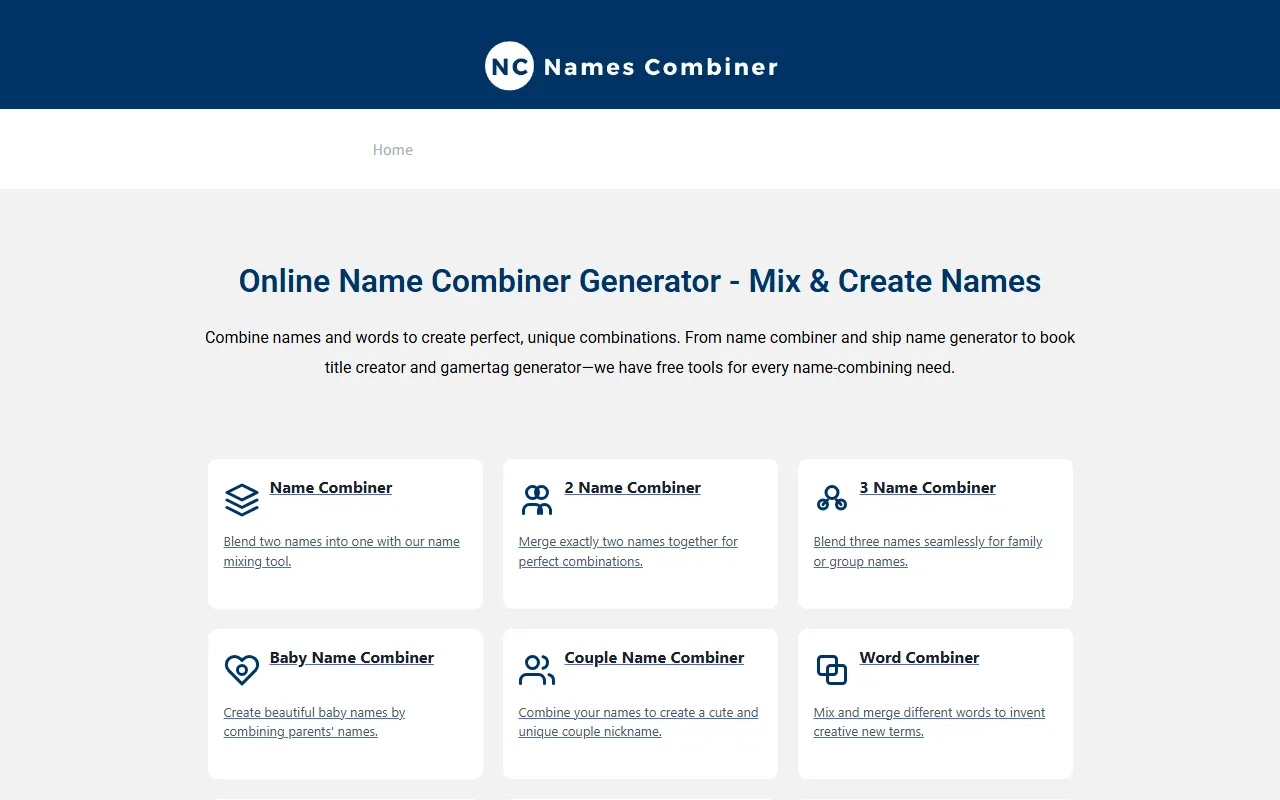The image size is (1280, 800).
Task: Click the people Couple Name Combiner icon
Action: coord(537,669)
